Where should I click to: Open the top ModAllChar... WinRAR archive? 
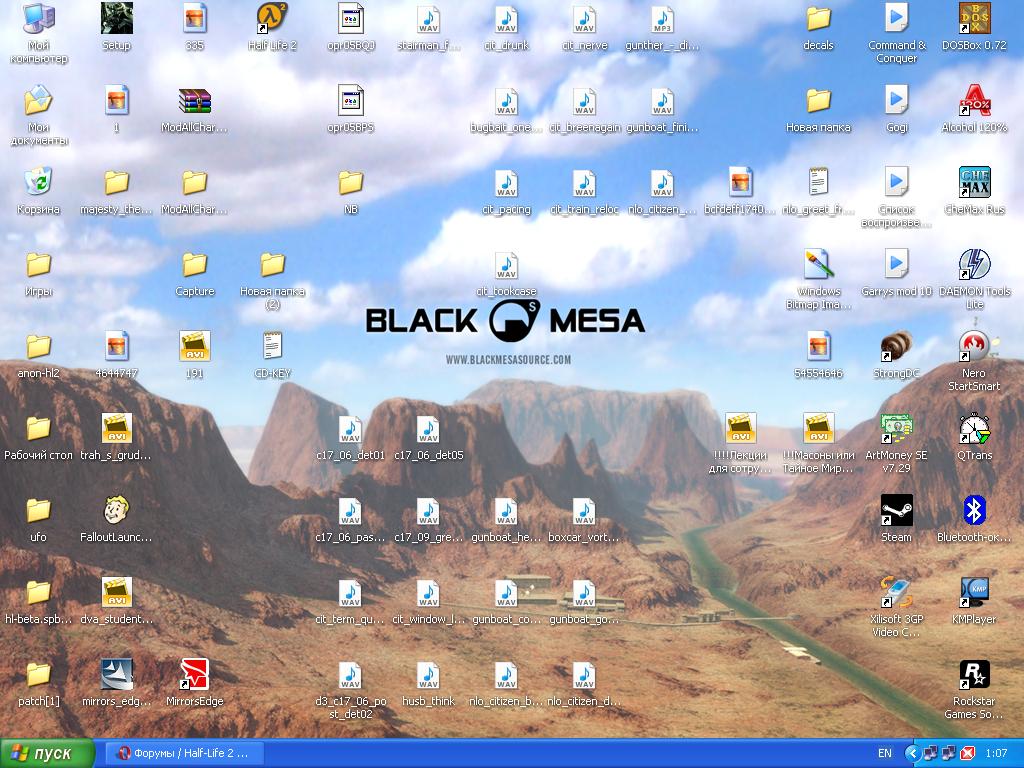(x=195, y=101)
